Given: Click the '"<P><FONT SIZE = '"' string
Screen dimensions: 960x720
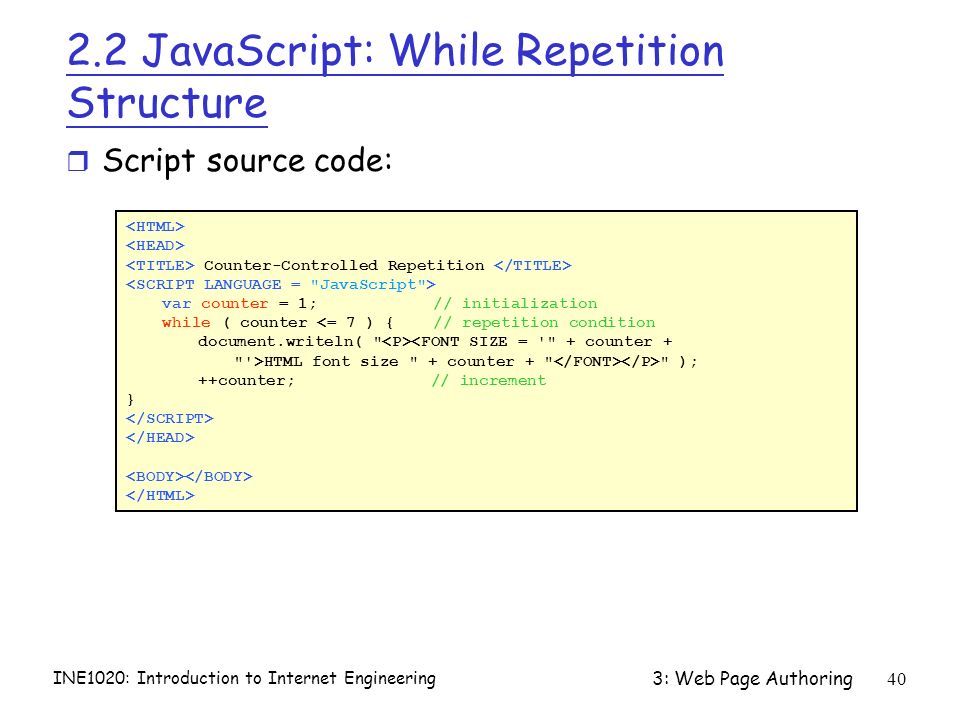Looking at the screenshot, I should [465, 342].
